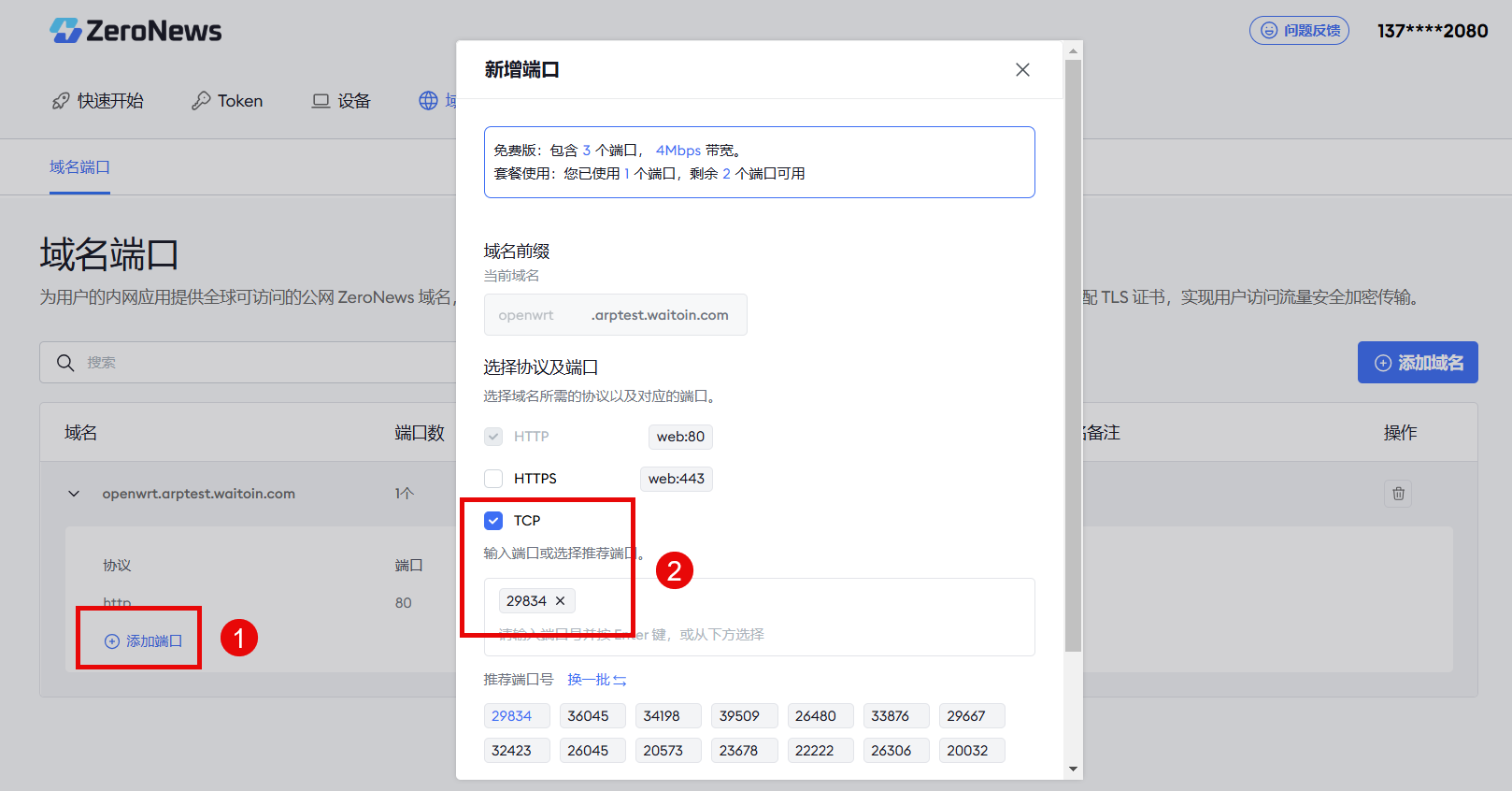Click the 添加域名 button
The height and width of the screenshot is (791, 1512).
tap(1418, 363)
